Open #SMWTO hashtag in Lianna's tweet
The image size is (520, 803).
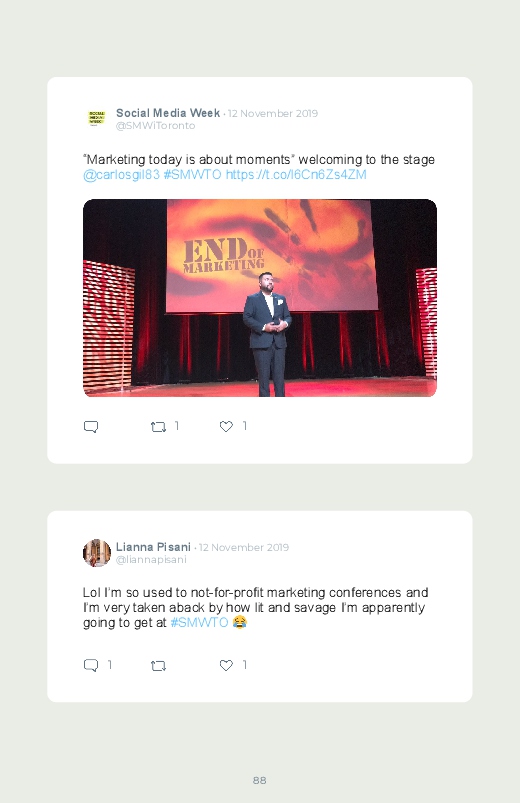[x=199, y=622]
